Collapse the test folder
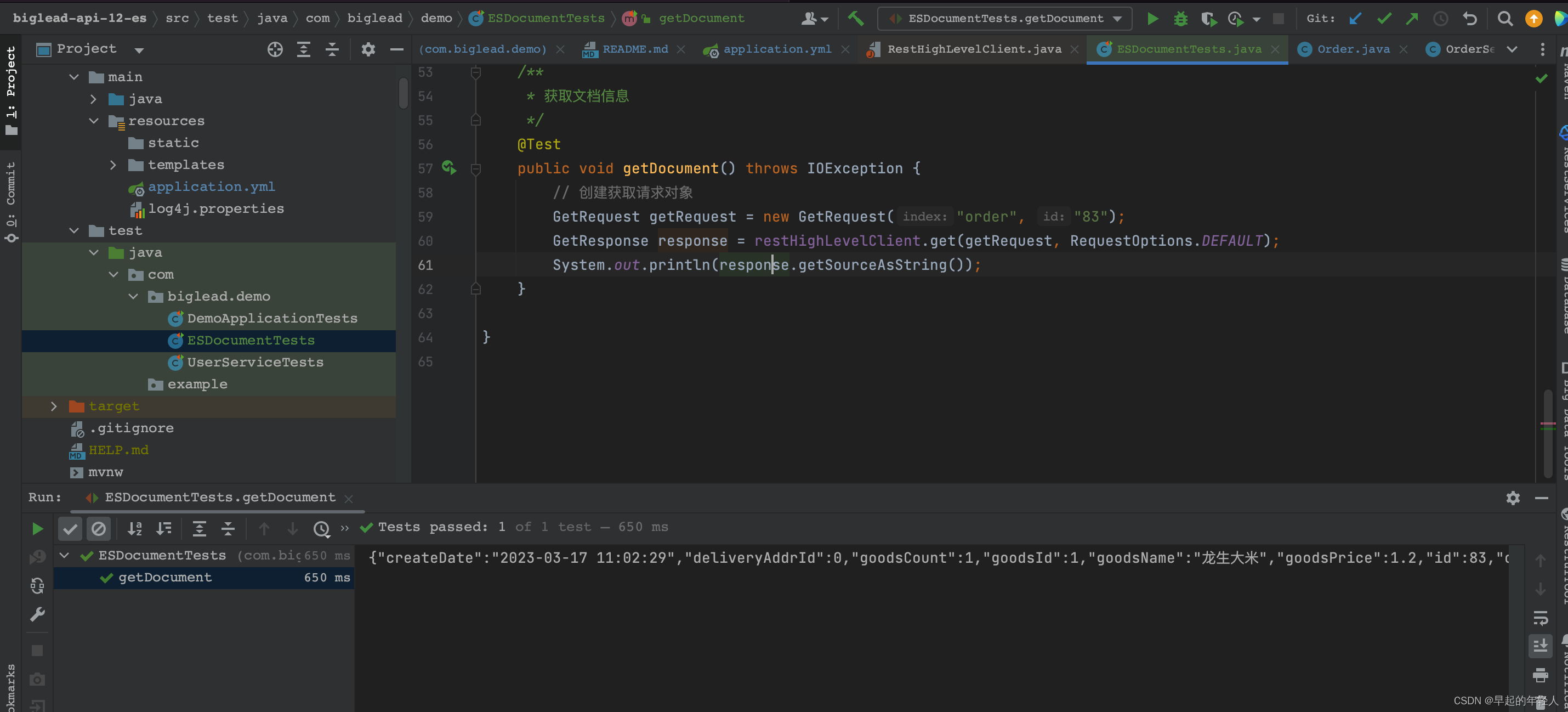This screenshot has height=712, width=1568. click(x=73, y=230)
